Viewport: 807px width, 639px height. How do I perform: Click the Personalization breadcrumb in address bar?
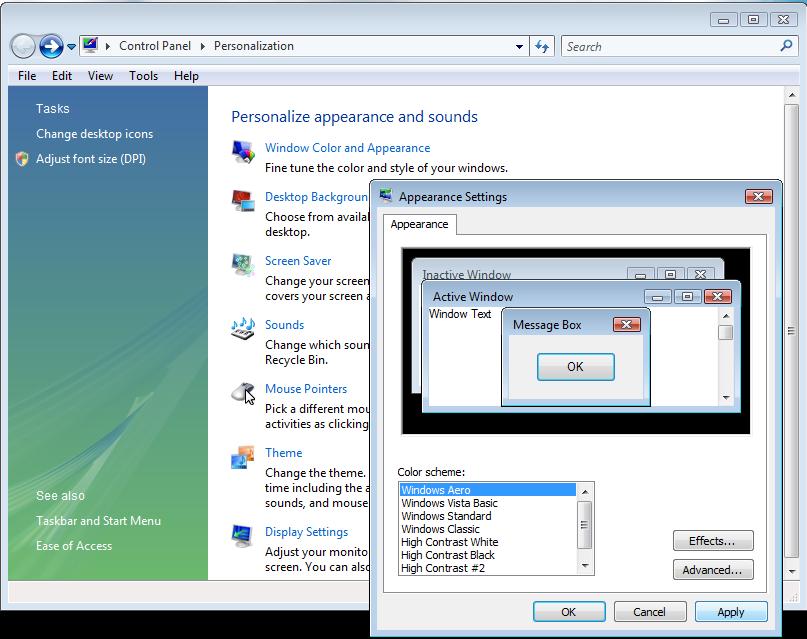254,46
